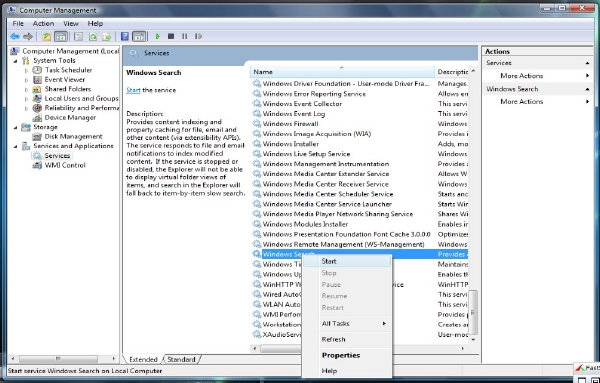Switch to the Standard tab

point(181,360)
